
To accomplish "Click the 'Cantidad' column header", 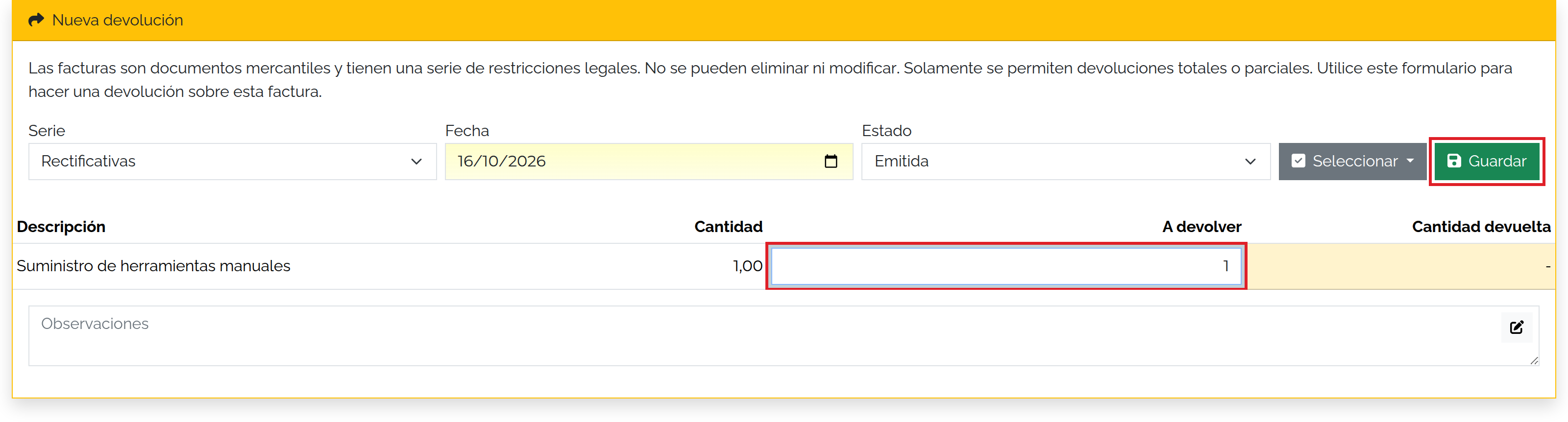I will (x=728, y=227).
